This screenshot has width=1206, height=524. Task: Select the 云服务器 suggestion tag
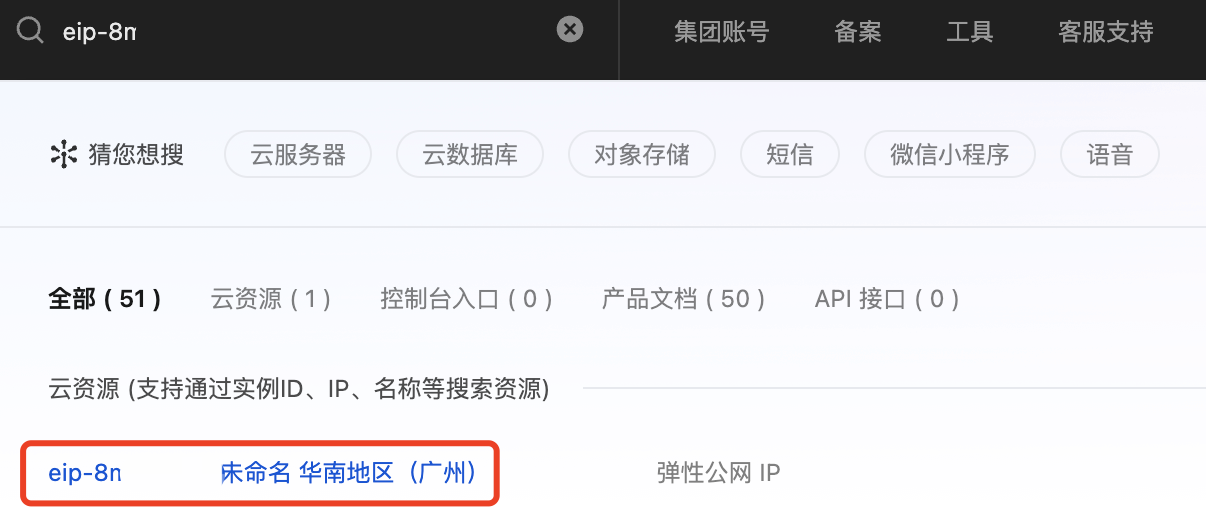tap(298, 155)
